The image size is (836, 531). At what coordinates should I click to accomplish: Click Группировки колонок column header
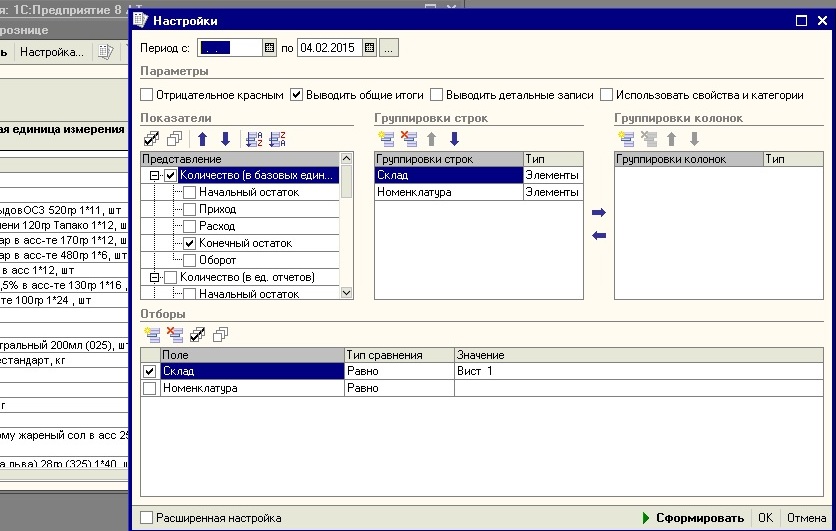(x=688, y=159)
